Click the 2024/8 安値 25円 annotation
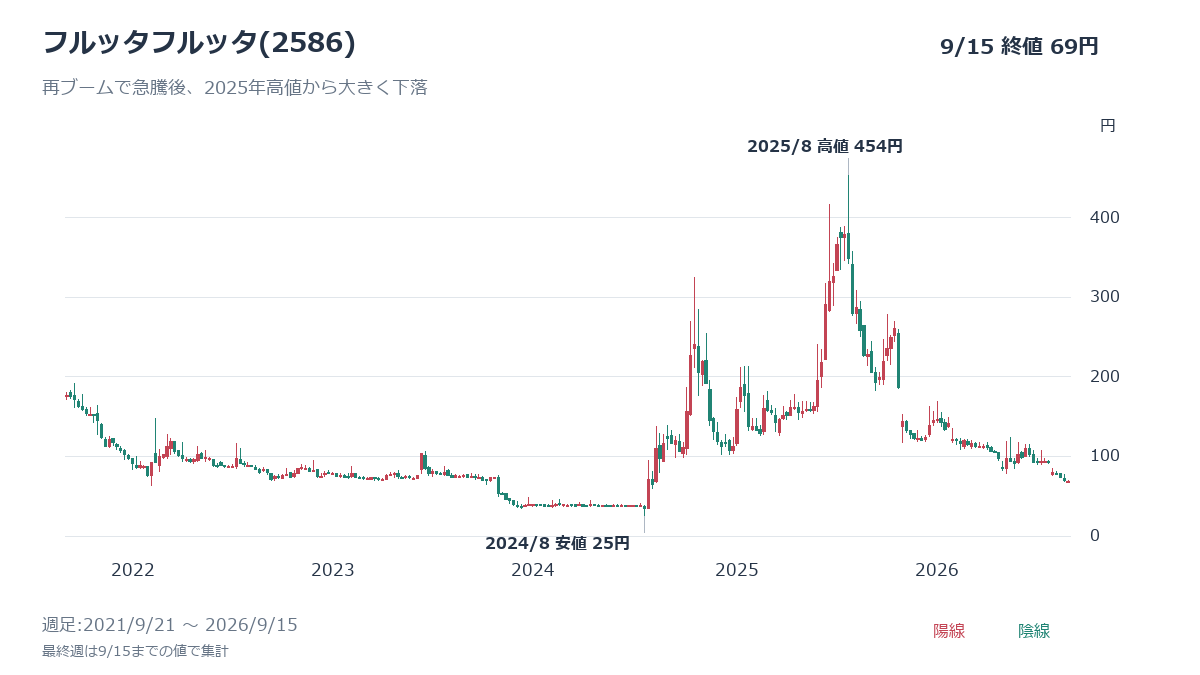Viewport: 1200px width, 675px height. click(558, 543)
